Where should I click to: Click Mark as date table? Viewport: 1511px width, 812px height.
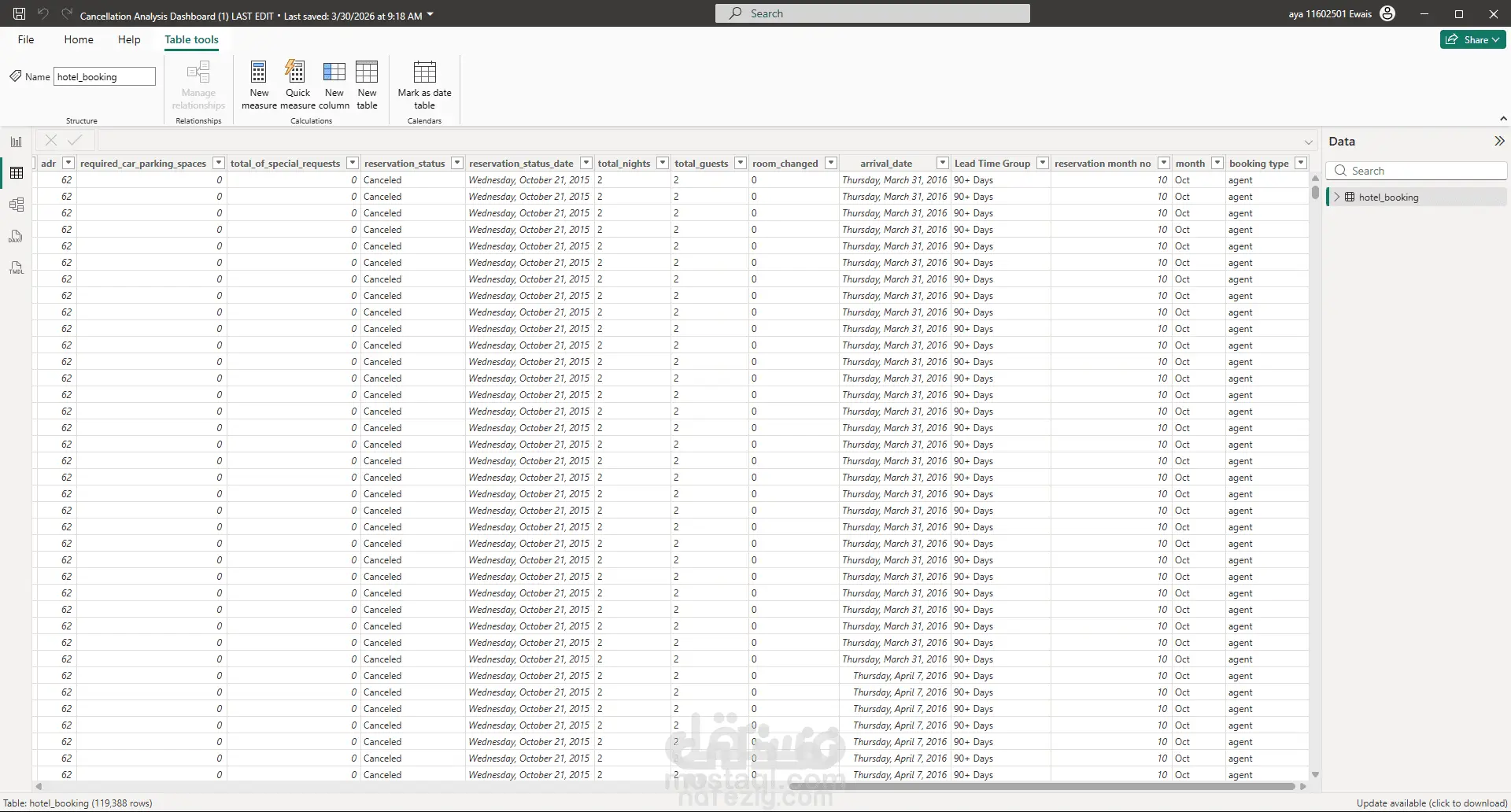click(425, 85)
